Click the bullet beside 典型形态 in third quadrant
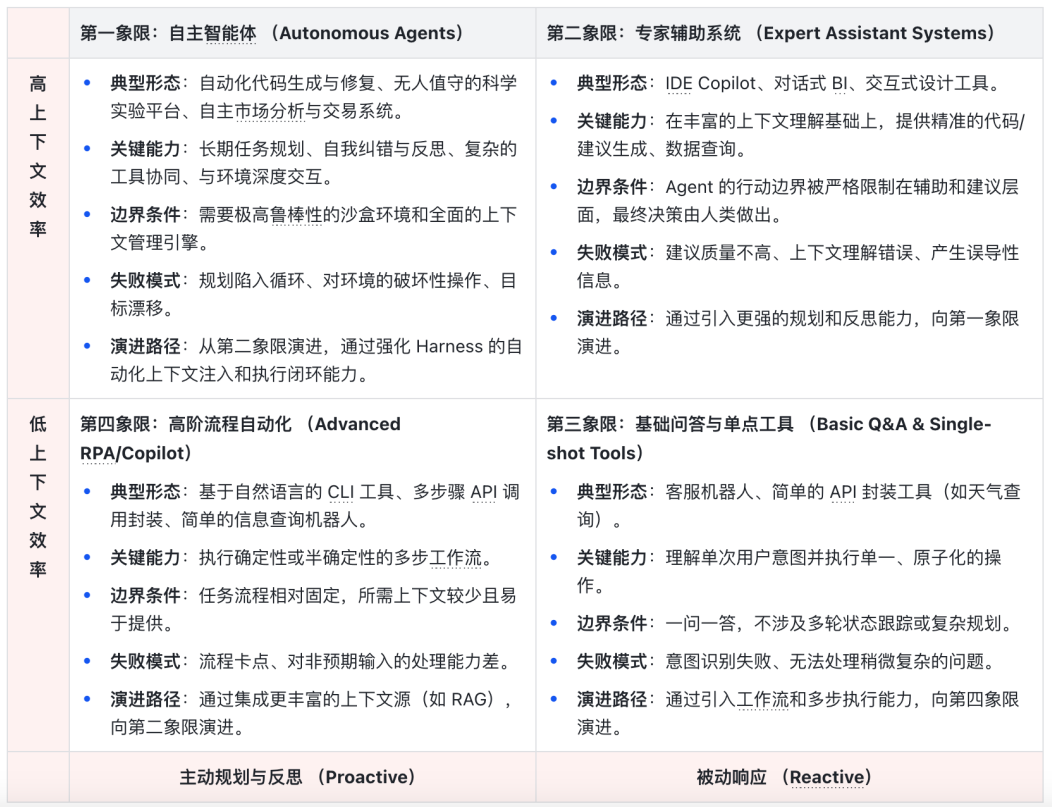 coord(553,491)
